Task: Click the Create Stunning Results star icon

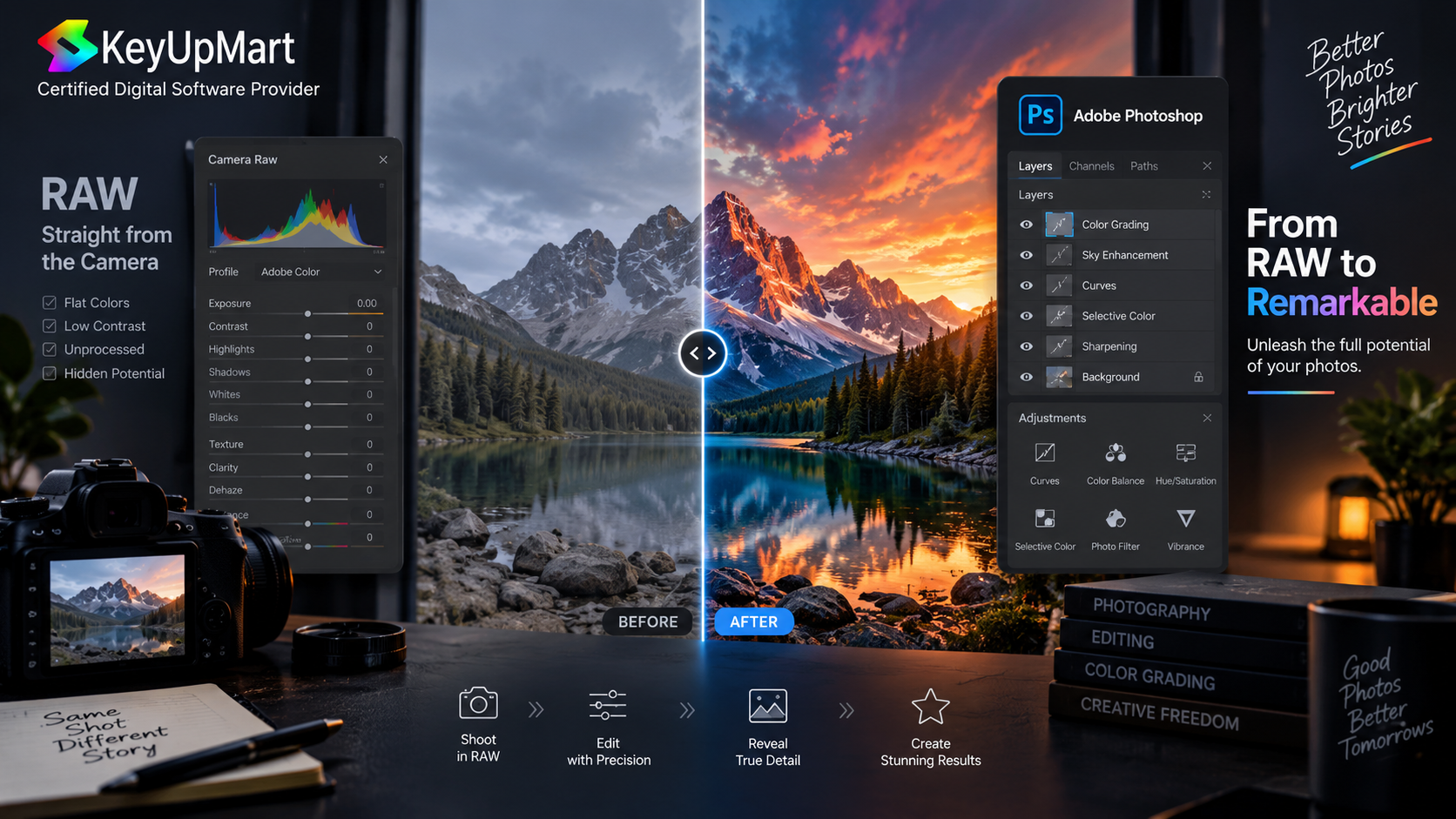Action: click(930, 706)
